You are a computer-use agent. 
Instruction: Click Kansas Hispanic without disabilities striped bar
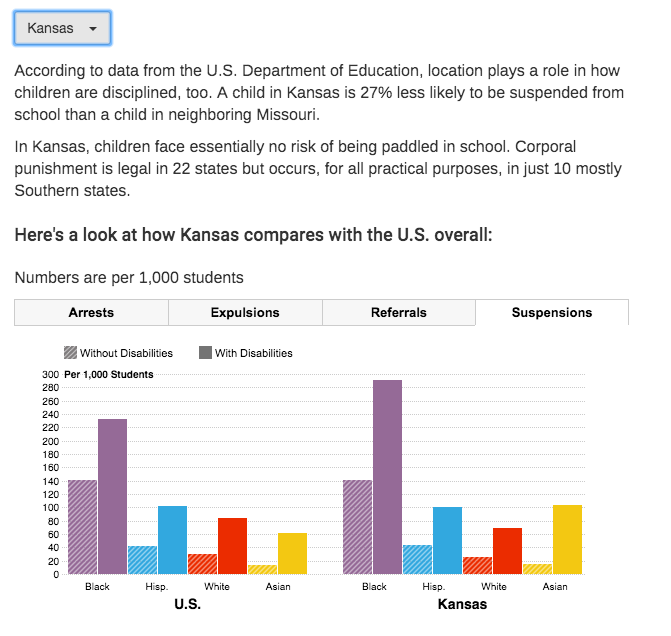417,559
